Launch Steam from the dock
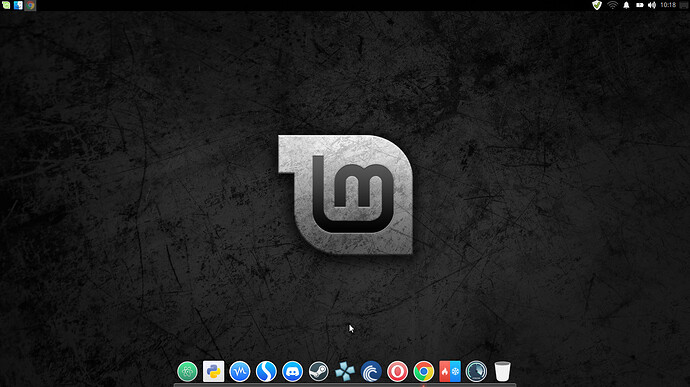Viewport: 690px width, 387px height. [319, 372]
